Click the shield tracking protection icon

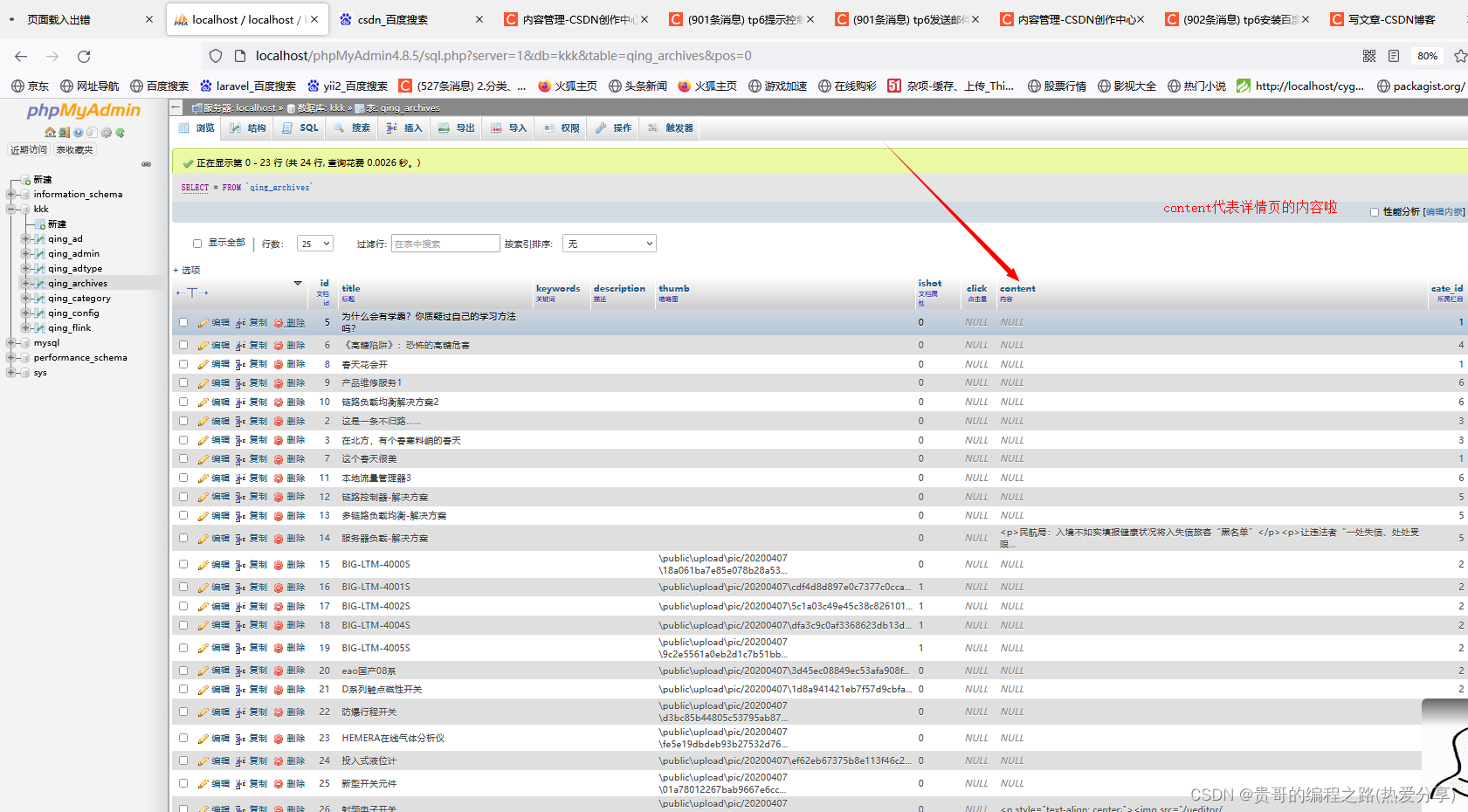[x=216, y=56]
